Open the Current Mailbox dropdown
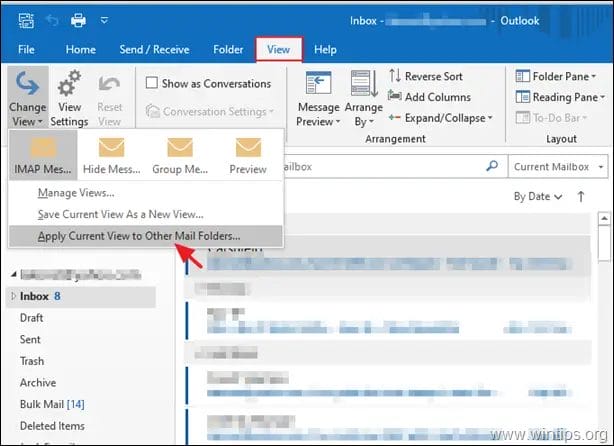 pyautogui.click(x=558, y=167)
